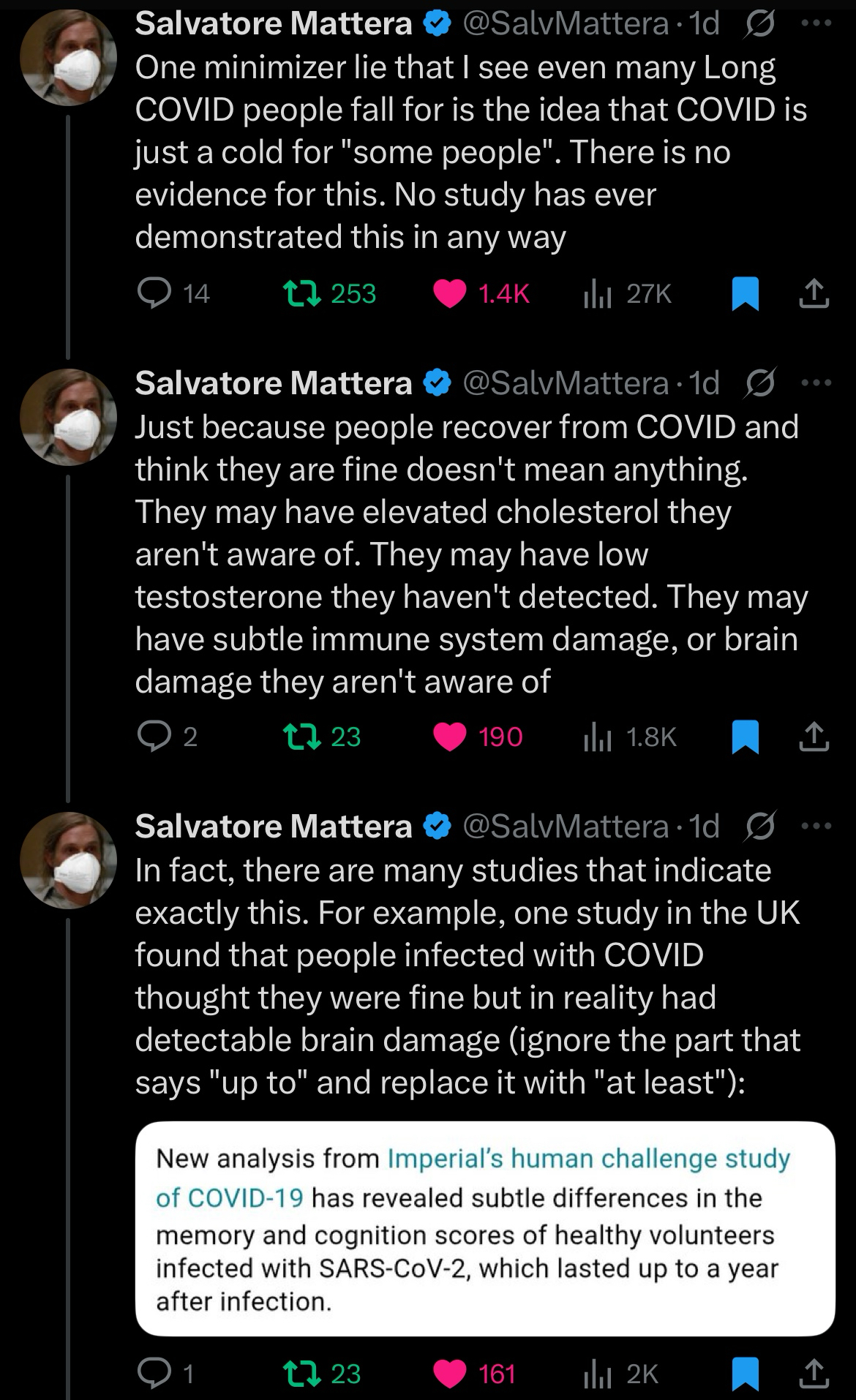Open the @SalvMattera handle on the third tweet

click(566, 826)
